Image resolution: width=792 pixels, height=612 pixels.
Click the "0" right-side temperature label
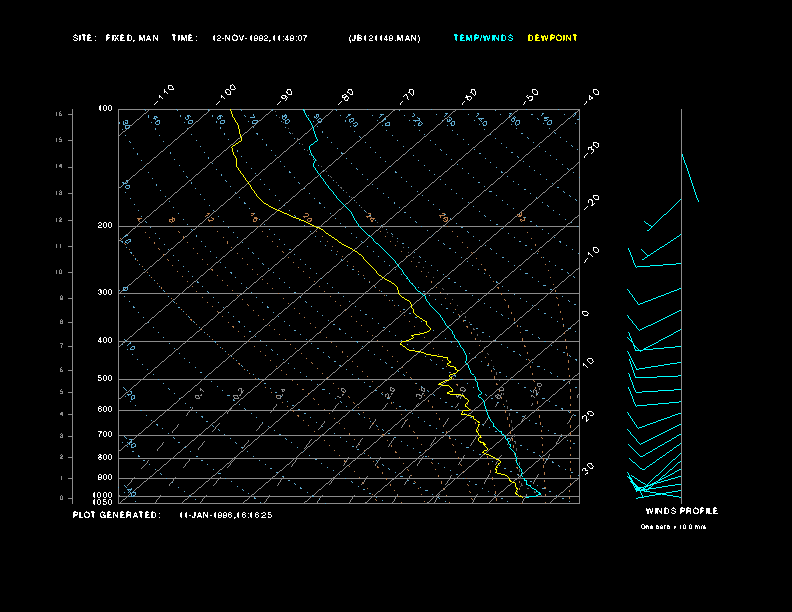[585, 314]
